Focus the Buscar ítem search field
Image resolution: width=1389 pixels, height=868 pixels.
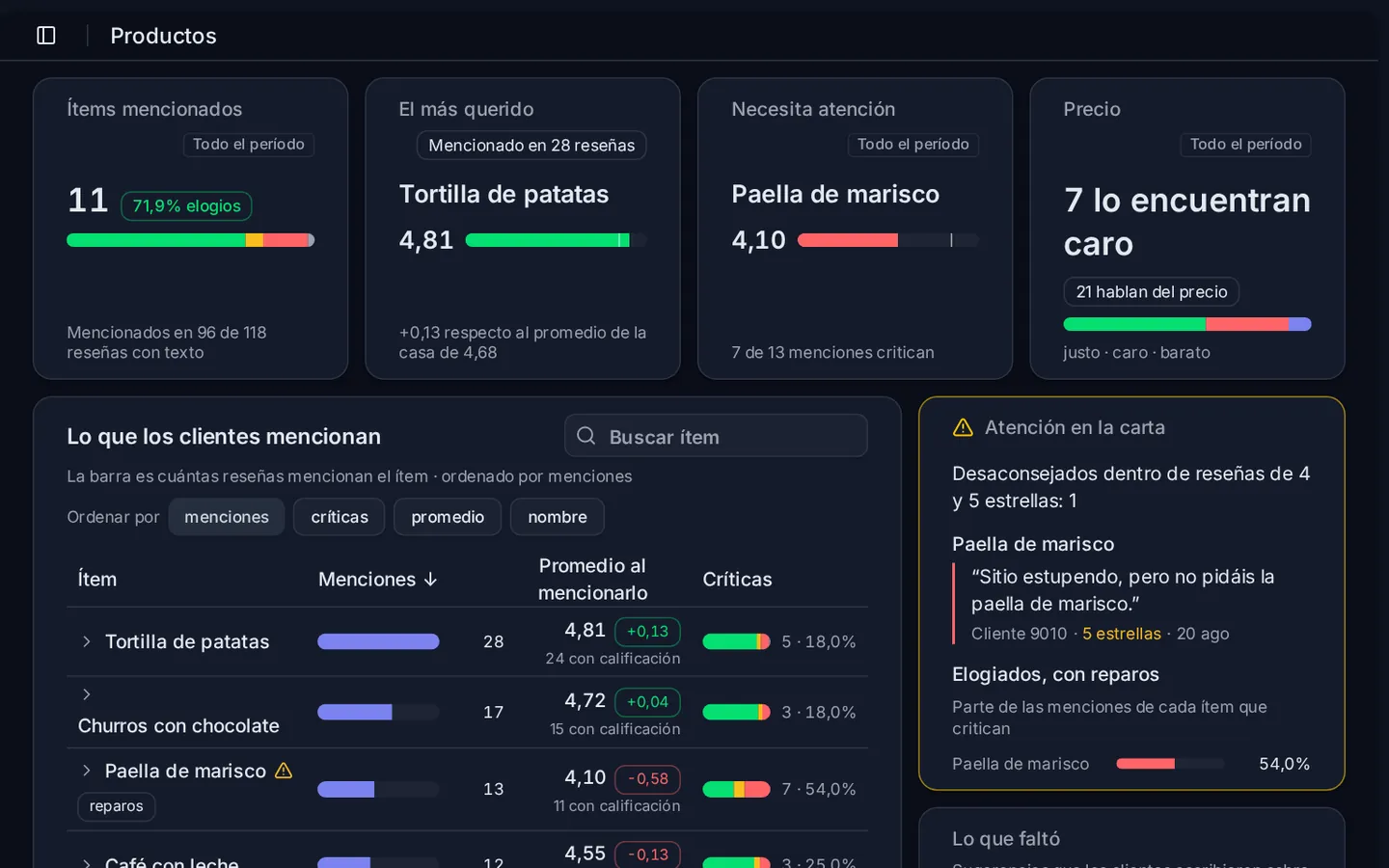tap(716, 436)
